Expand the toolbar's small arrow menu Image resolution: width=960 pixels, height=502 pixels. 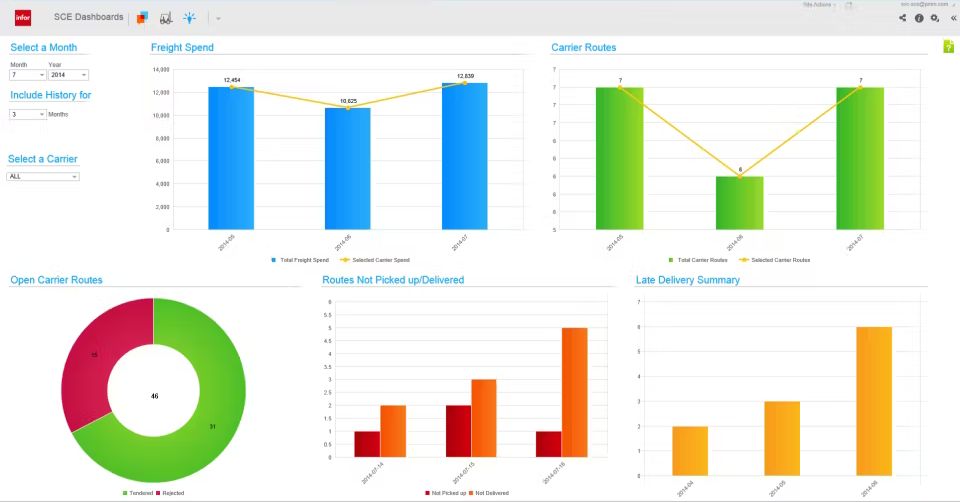218,19
